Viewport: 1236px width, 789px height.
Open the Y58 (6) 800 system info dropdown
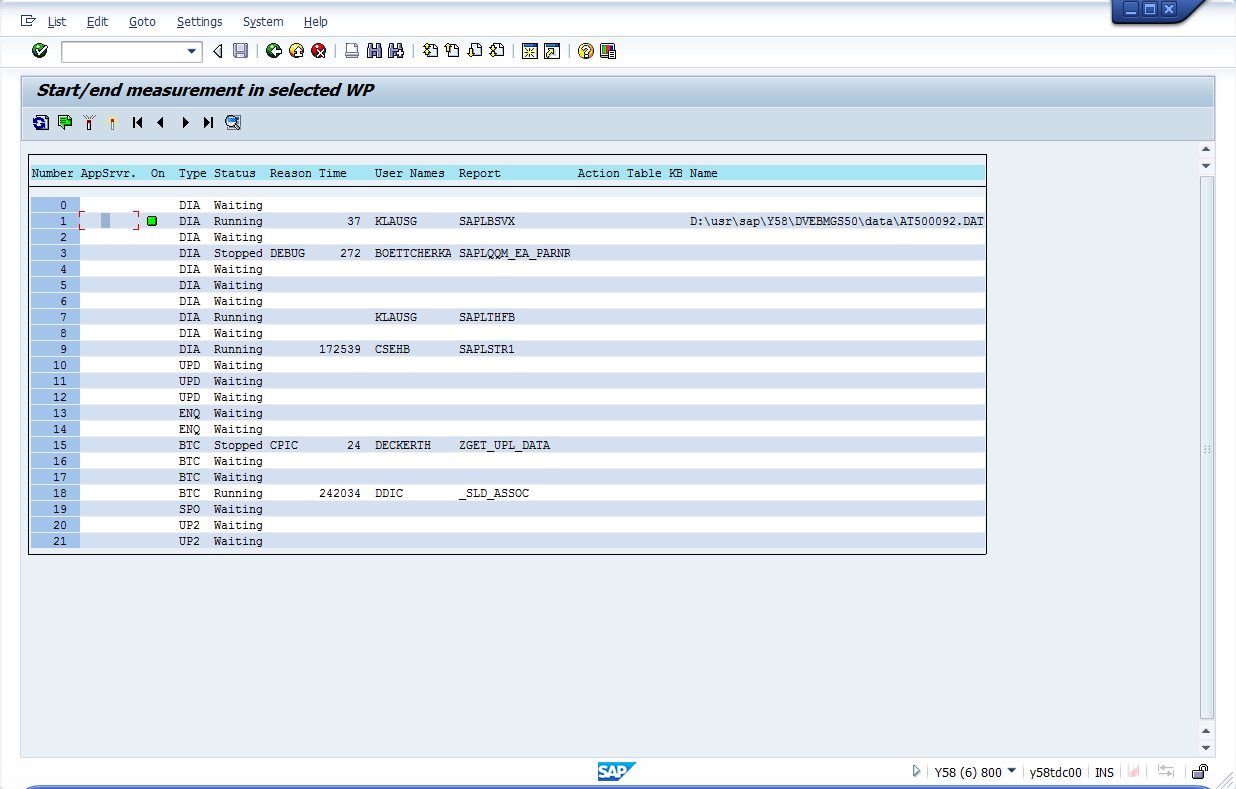coord(1012,771)
